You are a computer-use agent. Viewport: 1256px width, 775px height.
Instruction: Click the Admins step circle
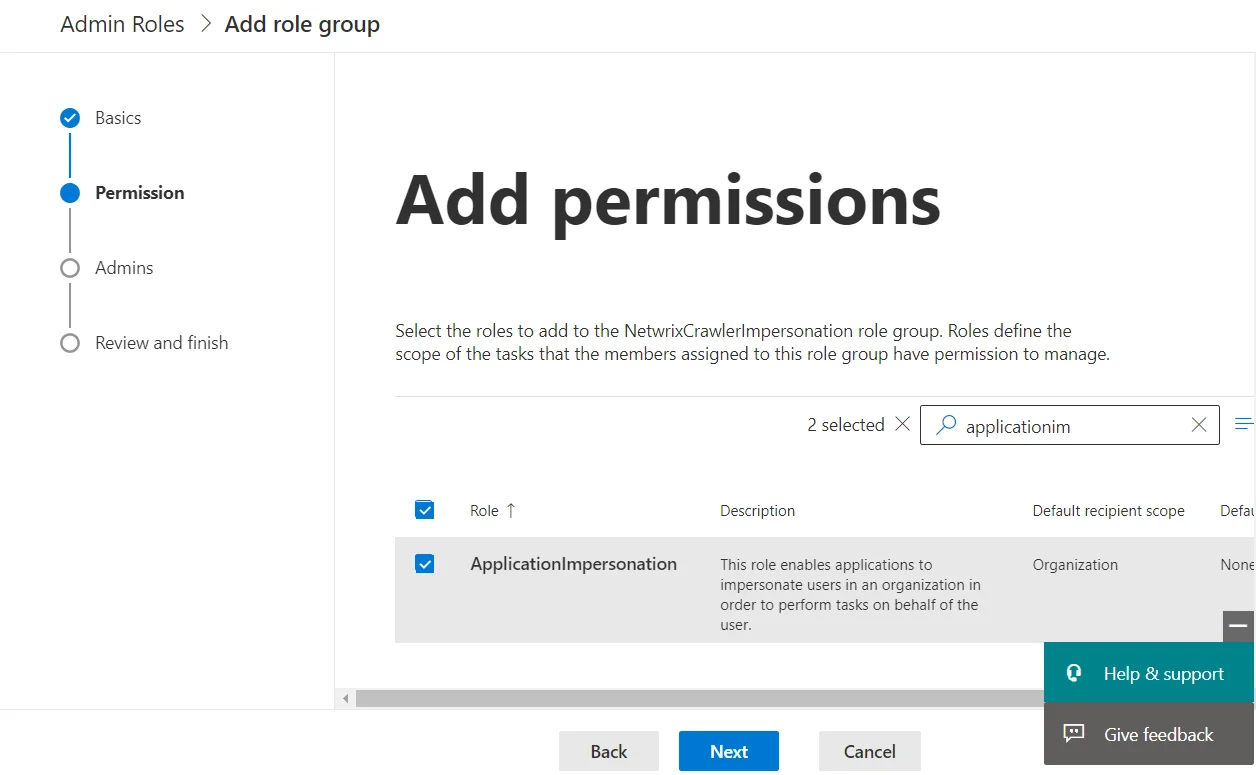70,268
